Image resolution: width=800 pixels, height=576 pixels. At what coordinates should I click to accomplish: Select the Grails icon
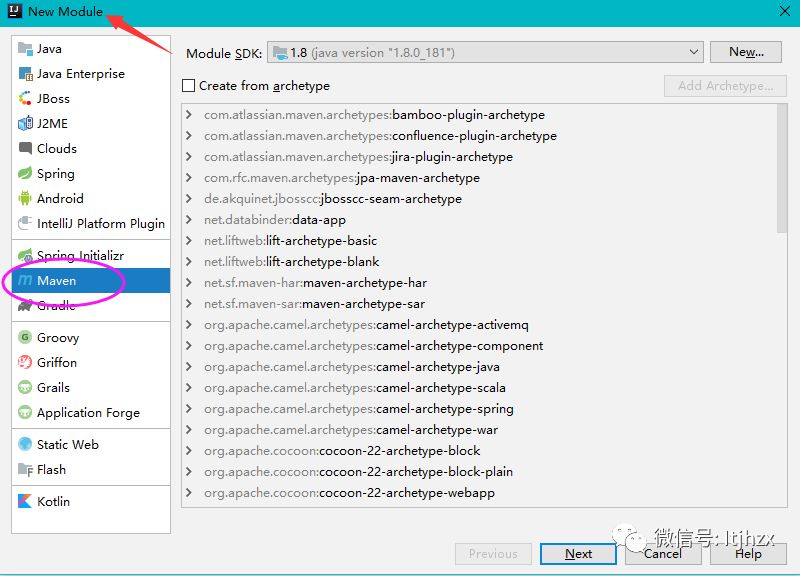25,387
